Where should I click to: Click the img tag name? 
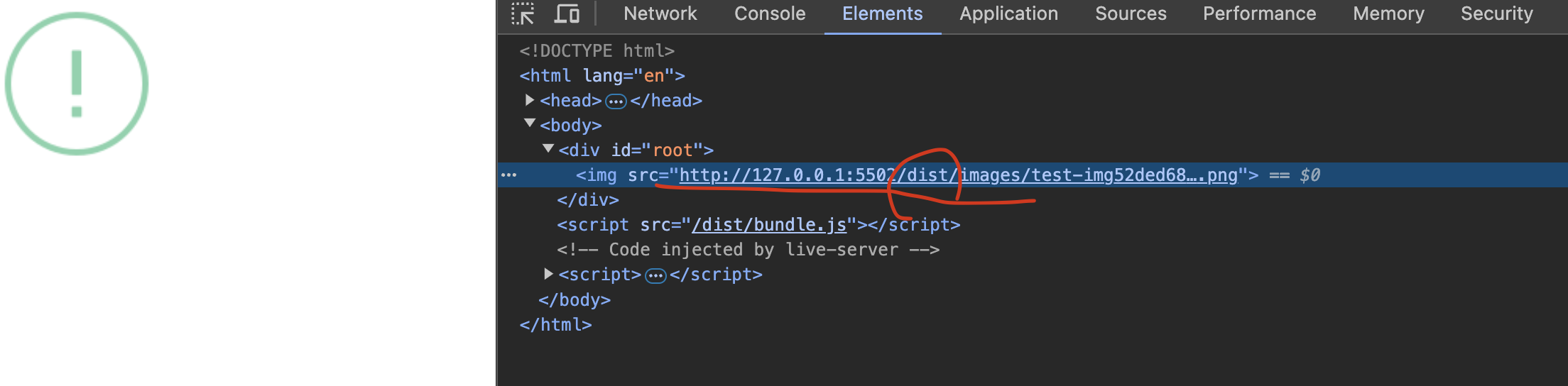pyautogui.click(x=601, y=175)
